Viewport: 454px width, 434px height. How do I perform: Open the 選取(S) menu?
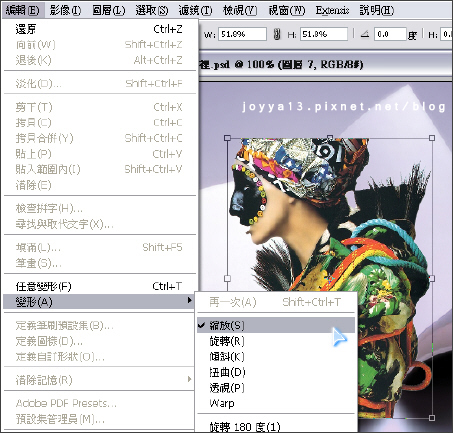pos(152,10)
